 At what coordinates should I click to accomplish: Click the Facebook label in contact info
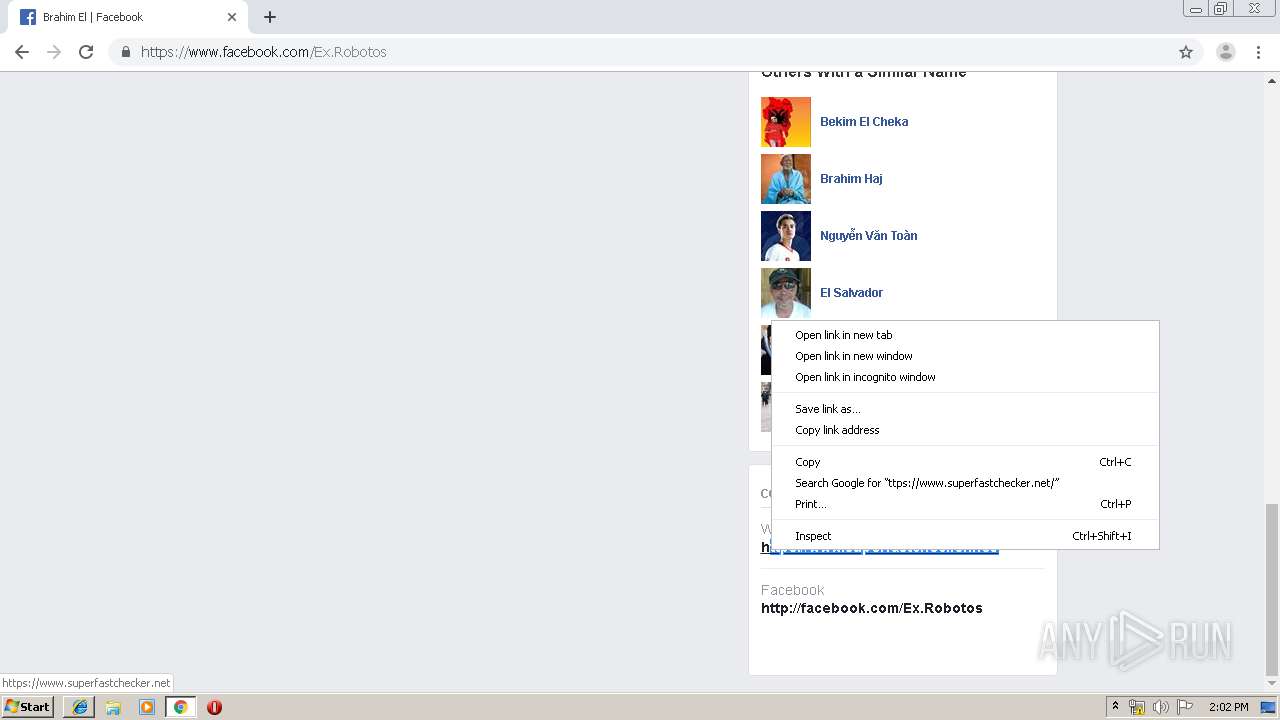coord(792,590)
